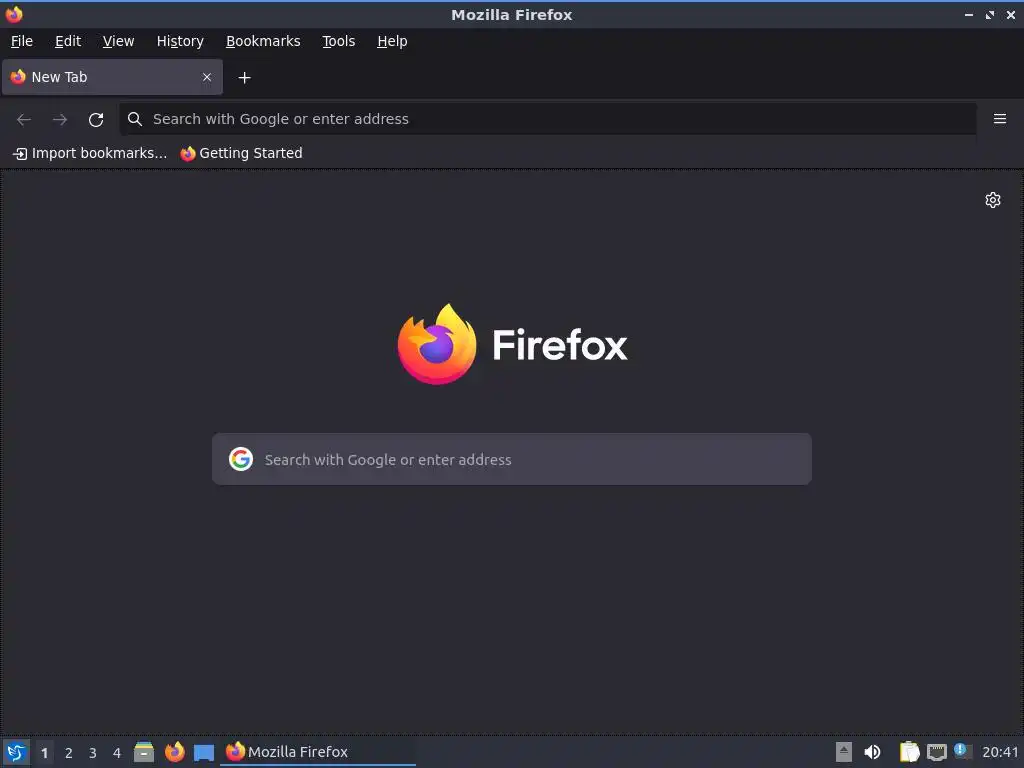1024x768 pixels.
Task: Select Mozilla Firefox taskbar window button
Action: tap(318, 752)
